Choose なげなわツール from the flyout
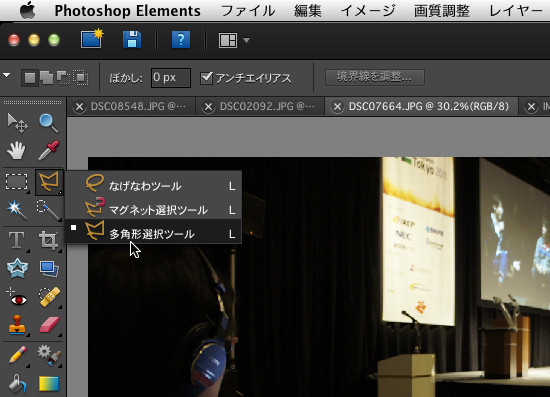Viewport: 550px width, 397px height. 153,185
